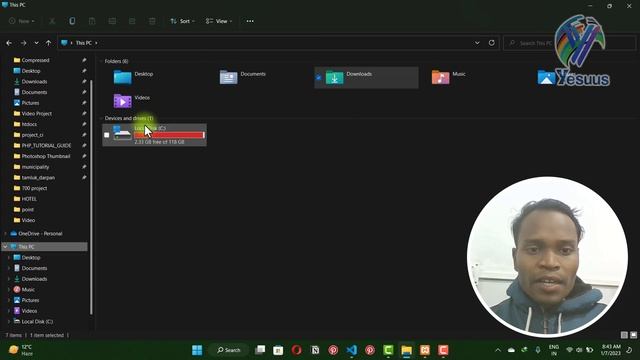Expand OneDrive - Personal in sidebar
Viewport: 640px width, 360px height.
point(5,233)
